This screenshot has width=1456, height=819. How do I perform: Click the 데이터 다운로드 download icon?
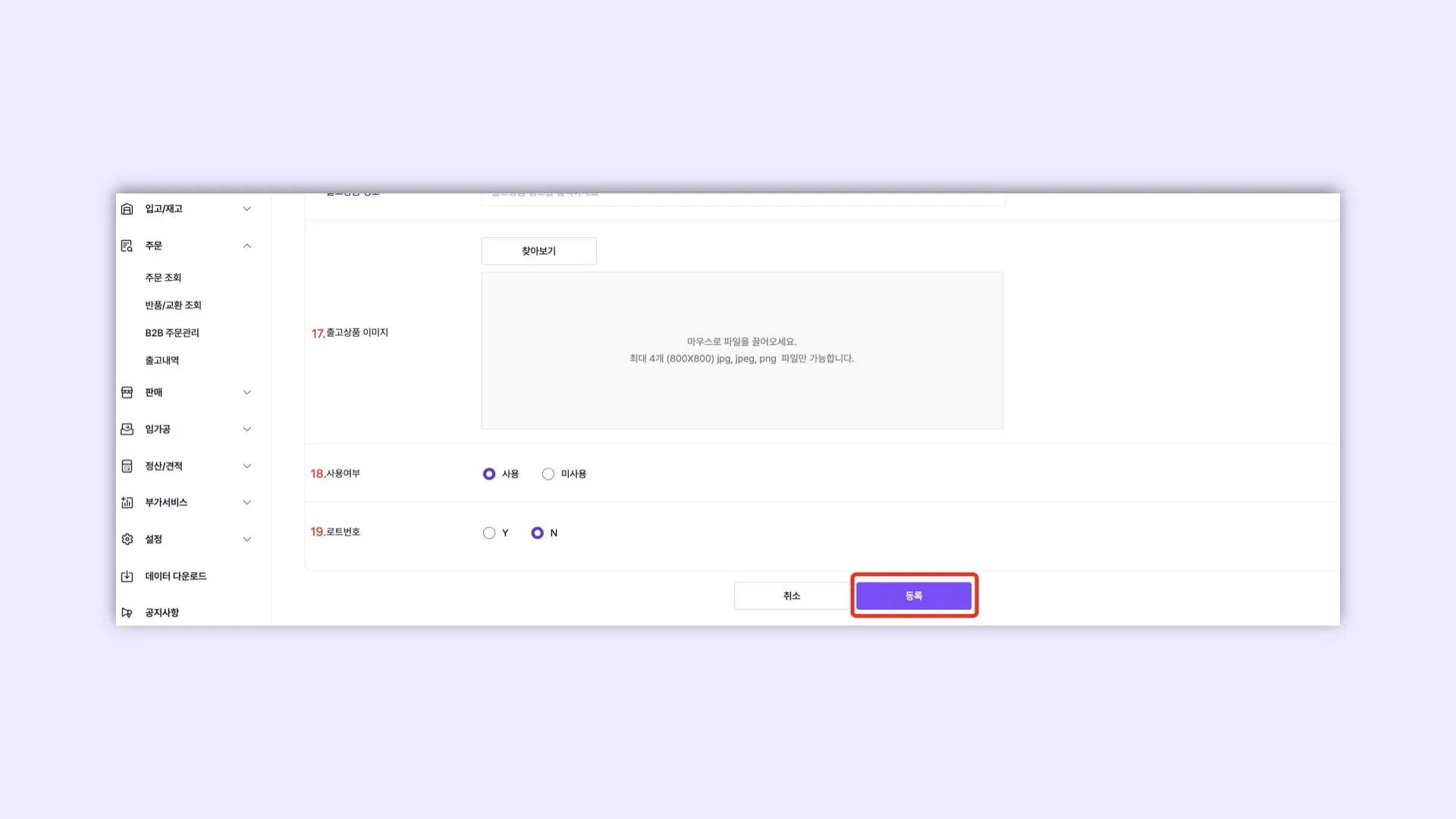click(x=127, y=576)
